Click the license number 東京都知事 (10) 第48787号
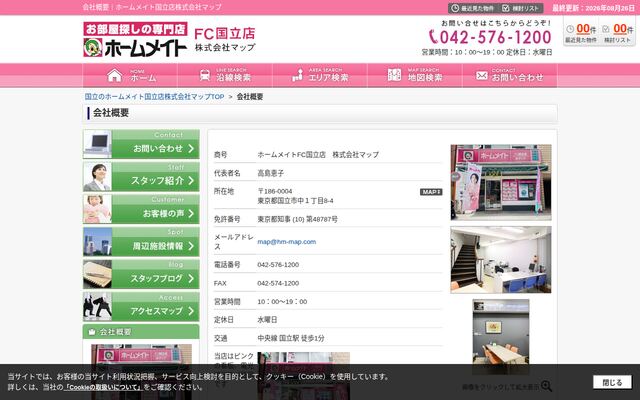The image size is (640, 400). click(298, 219)
